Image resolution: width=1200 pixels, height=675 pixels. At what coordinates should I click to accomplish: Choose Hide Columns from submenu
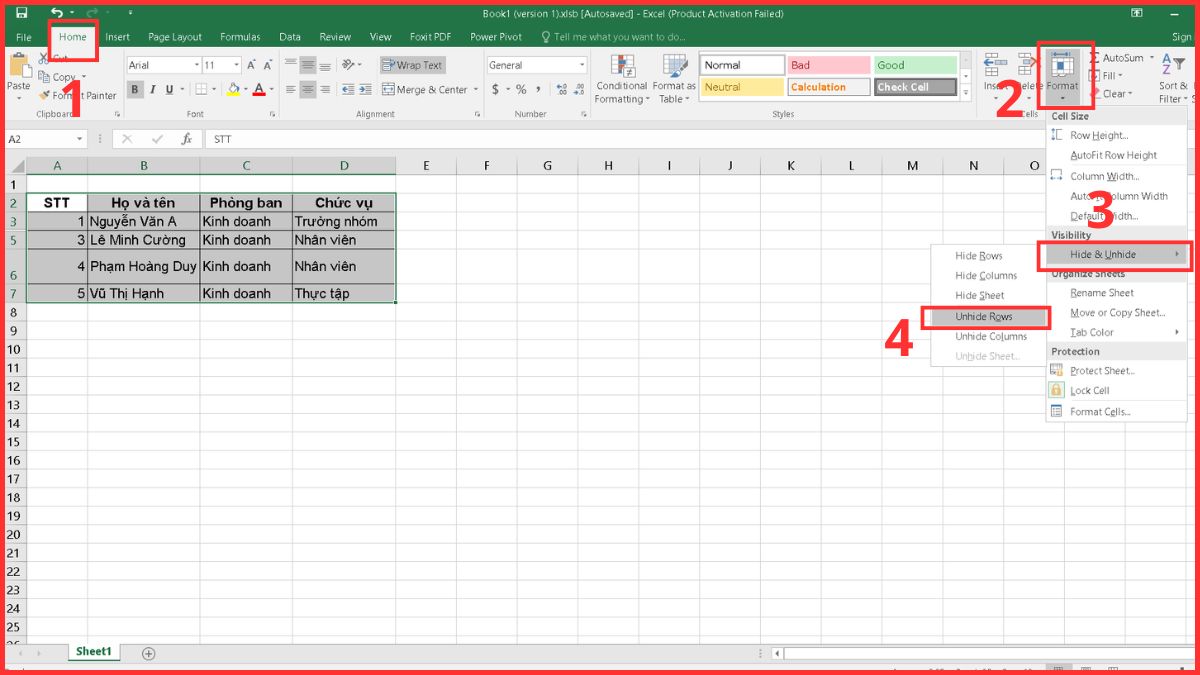point(988,276)
